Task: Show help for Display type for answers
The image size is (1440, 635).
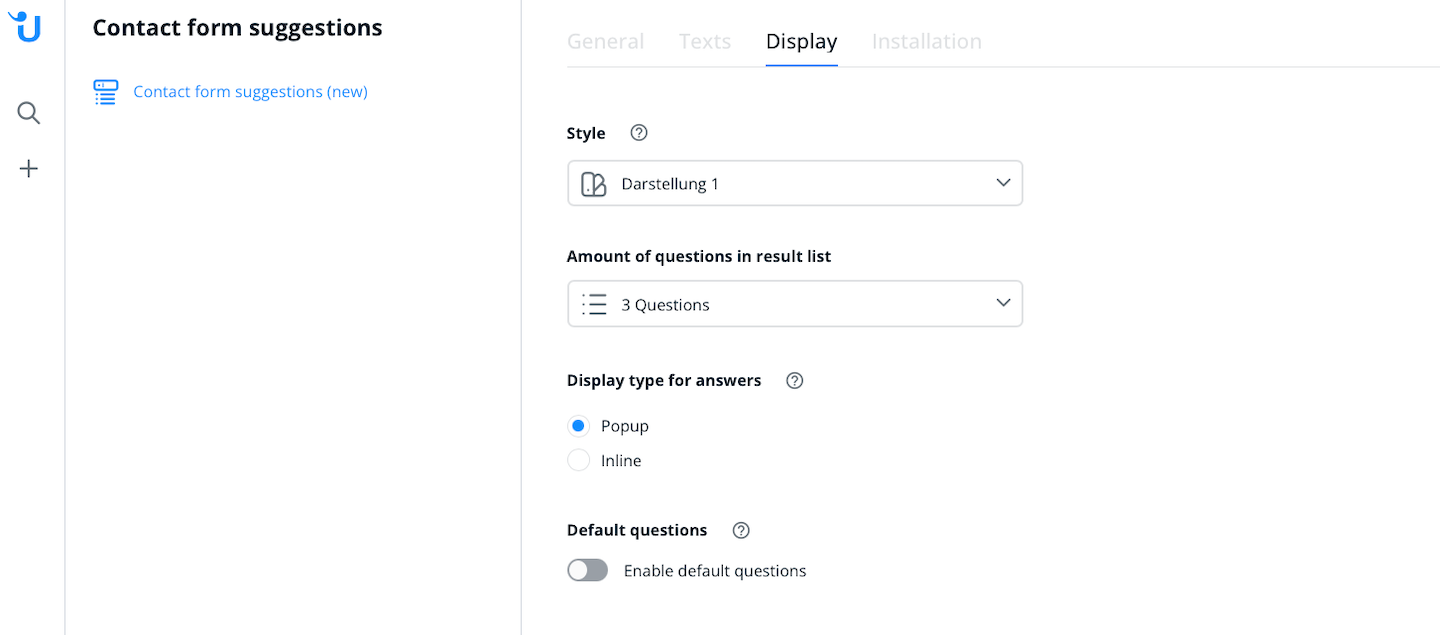Action: coord(795,380)
